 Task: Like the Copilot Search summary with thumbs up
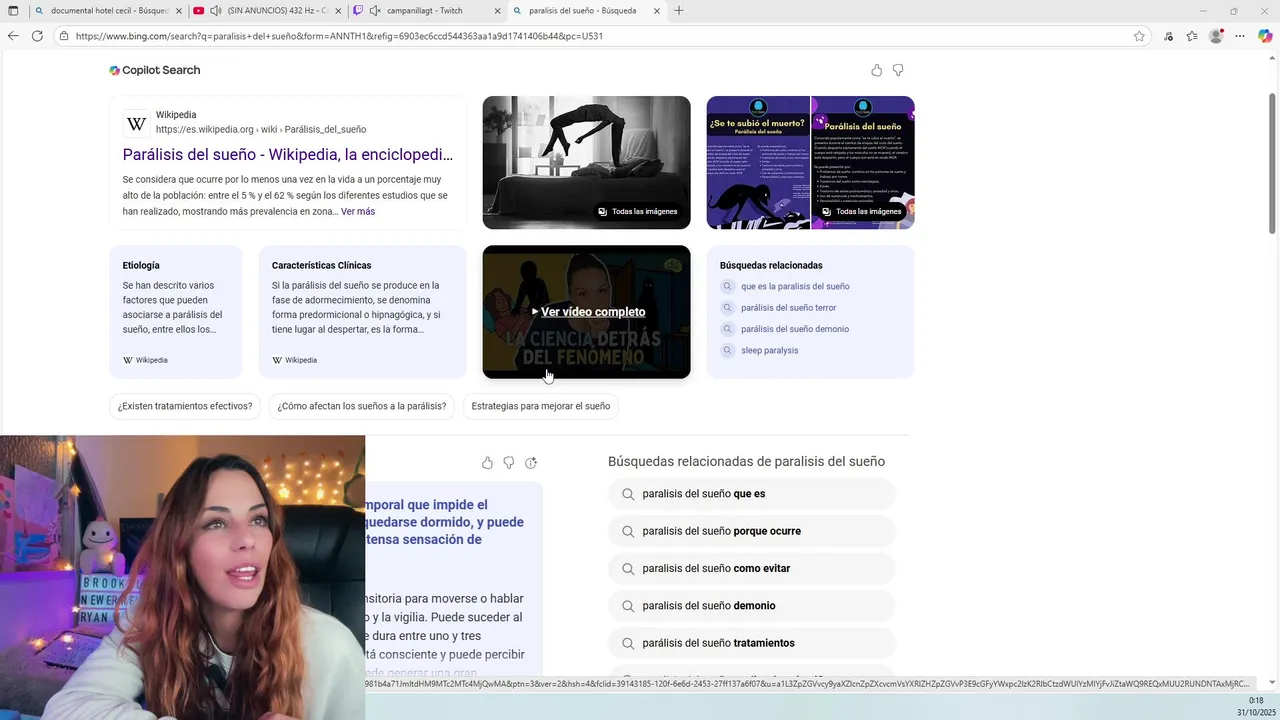pos(876,70)
